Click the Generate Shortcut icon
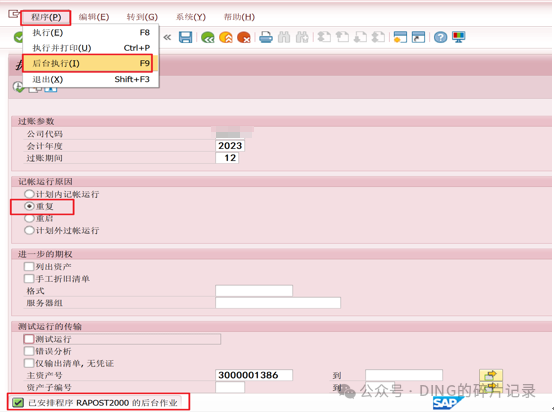The image size is (554, 413). [418, 37]
